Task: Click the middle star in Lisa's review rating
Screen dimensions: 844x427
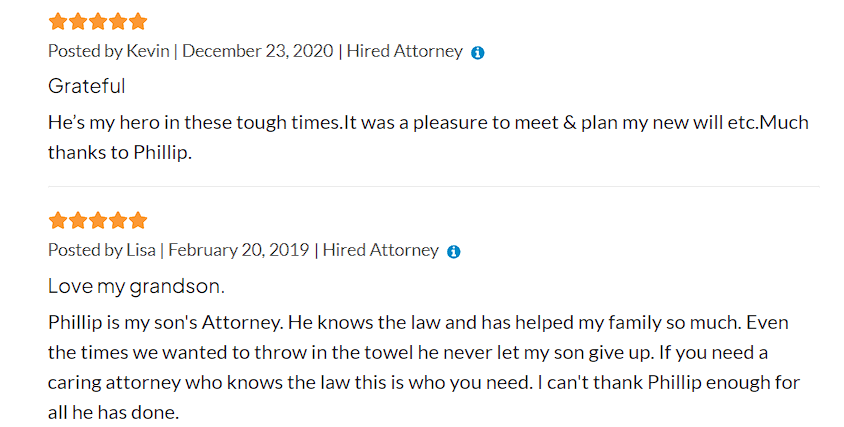Action: (x=98, y=221)
